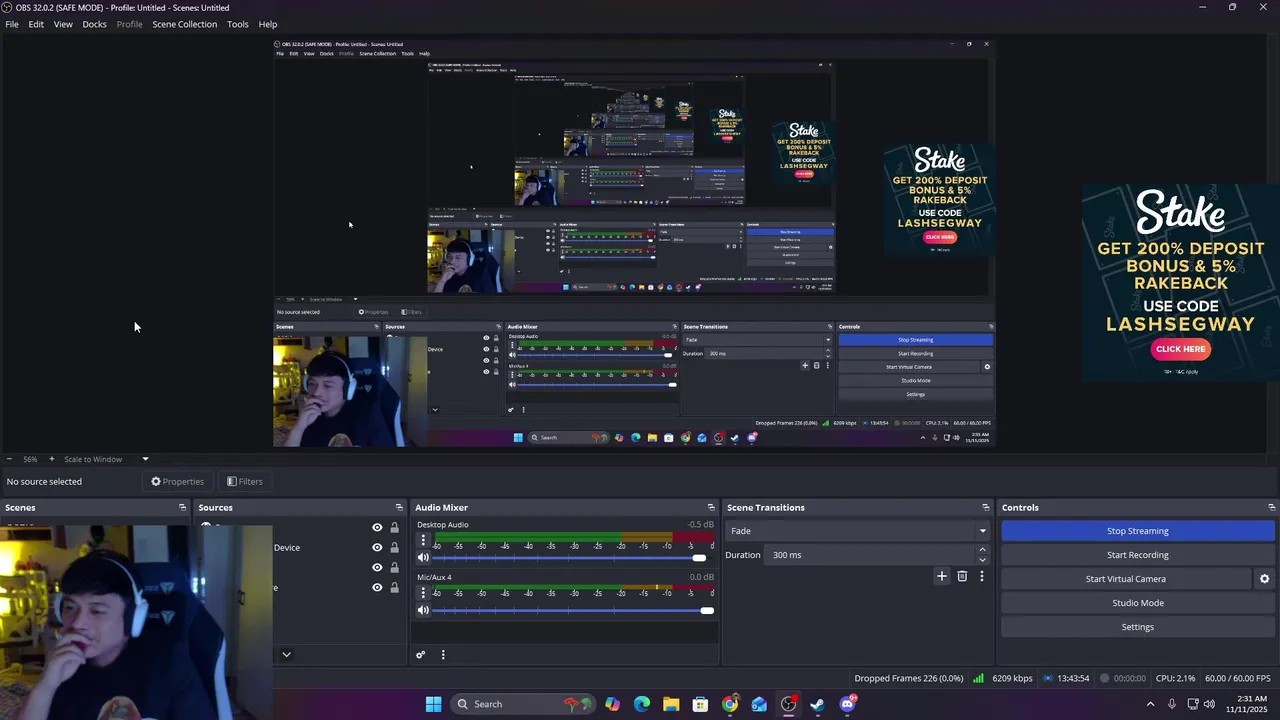Launch Microsoft Edge from the taskbar
Image resolution: width=1280 pixels, height=720 pixels.
click(x=642, y=704)
